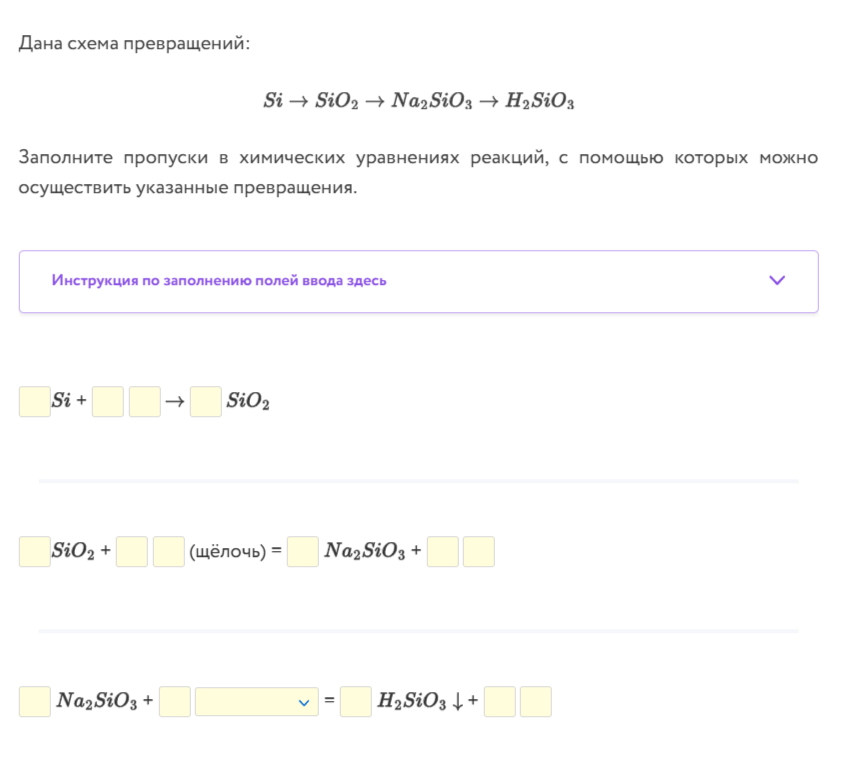Image resolution: width=857 pixels, height=766 pixels.
Task: Select coefficient field before SiO2 product in first equation
Action: pos(206,402)
